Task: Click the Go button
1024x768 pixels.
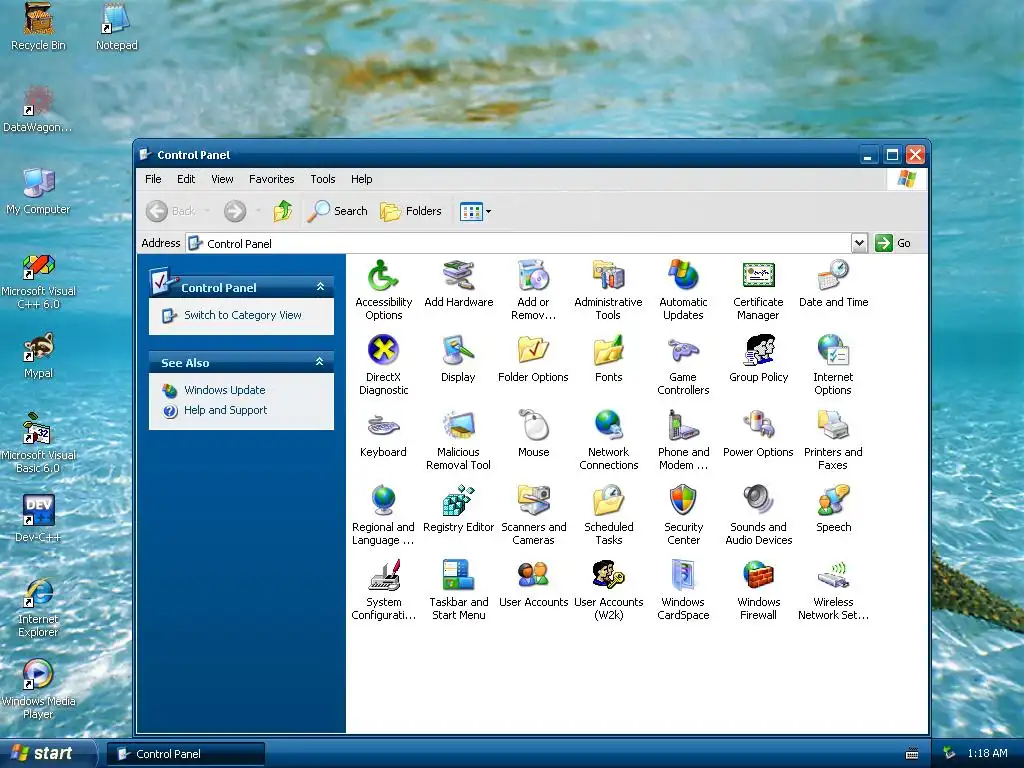Action: click(x=893, y=243)
